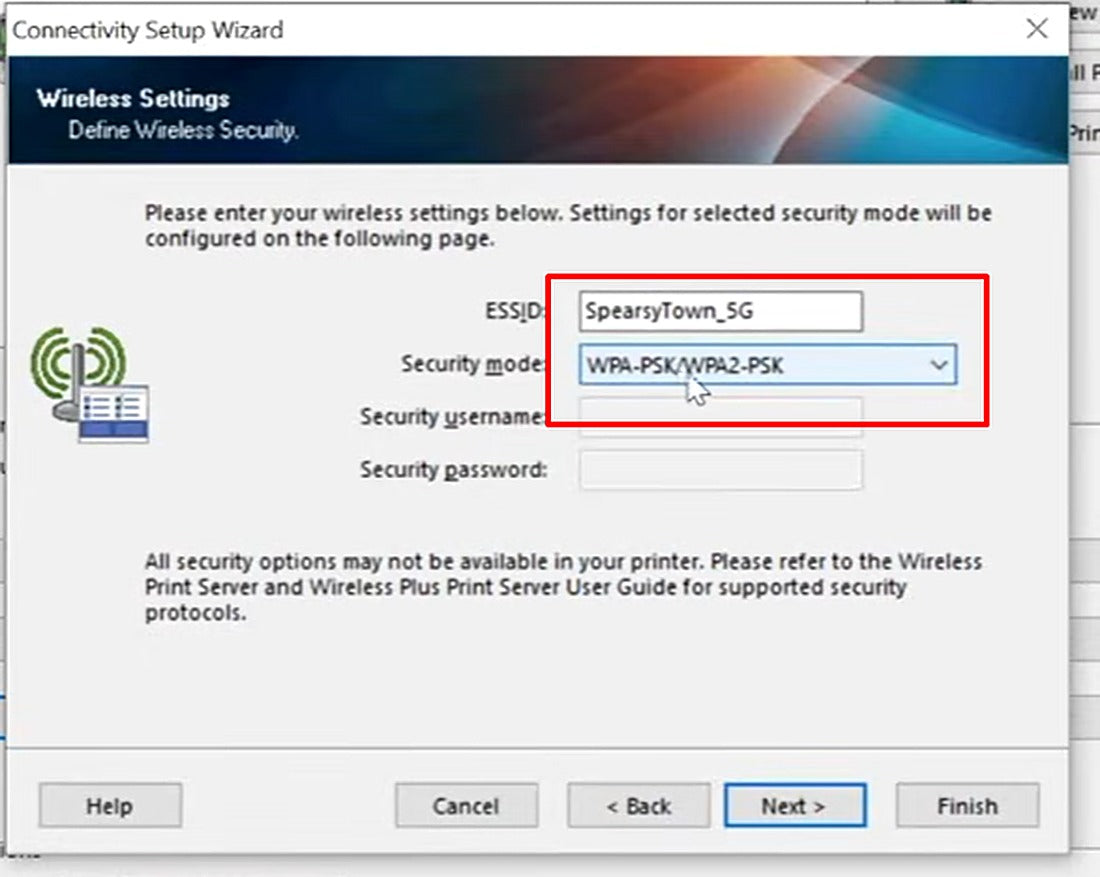
Task: Click the 'Security mode:' label
Action: click(x=473, y=364)
